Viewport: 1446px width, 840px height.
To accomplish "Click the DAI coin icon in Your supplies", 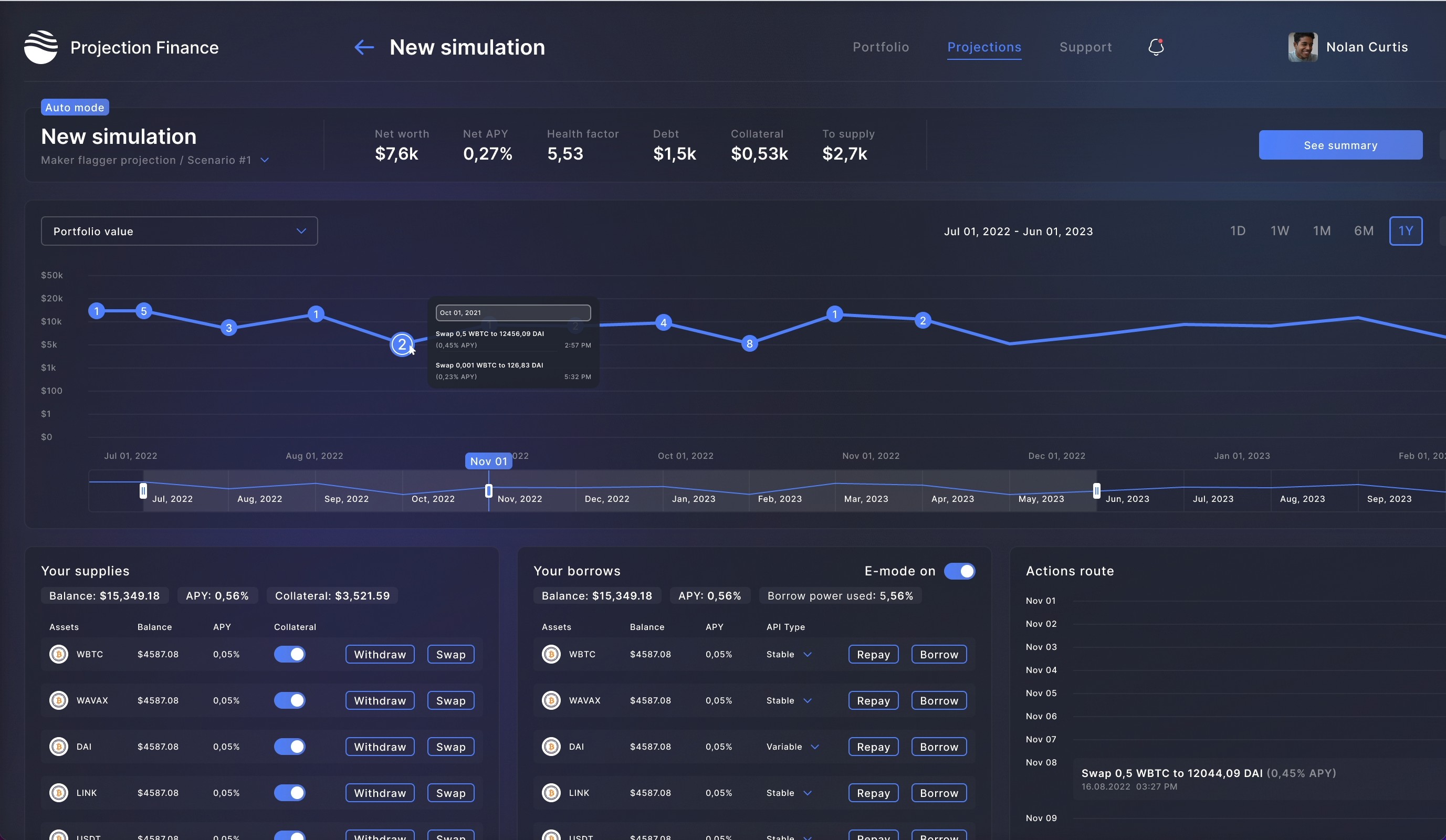I will [x=58, y=747].
